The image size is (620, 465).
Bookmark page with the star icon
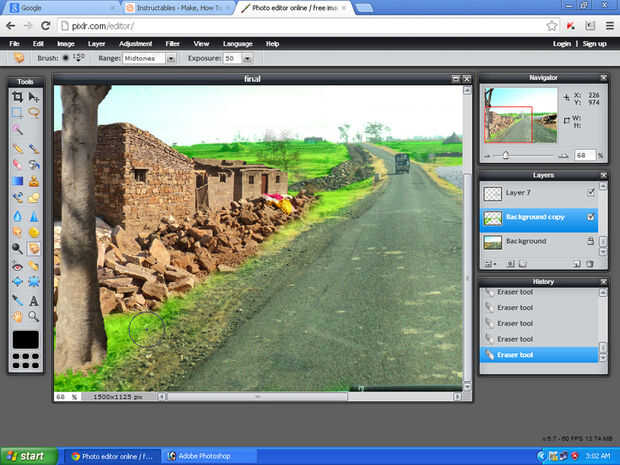point(552,26)
